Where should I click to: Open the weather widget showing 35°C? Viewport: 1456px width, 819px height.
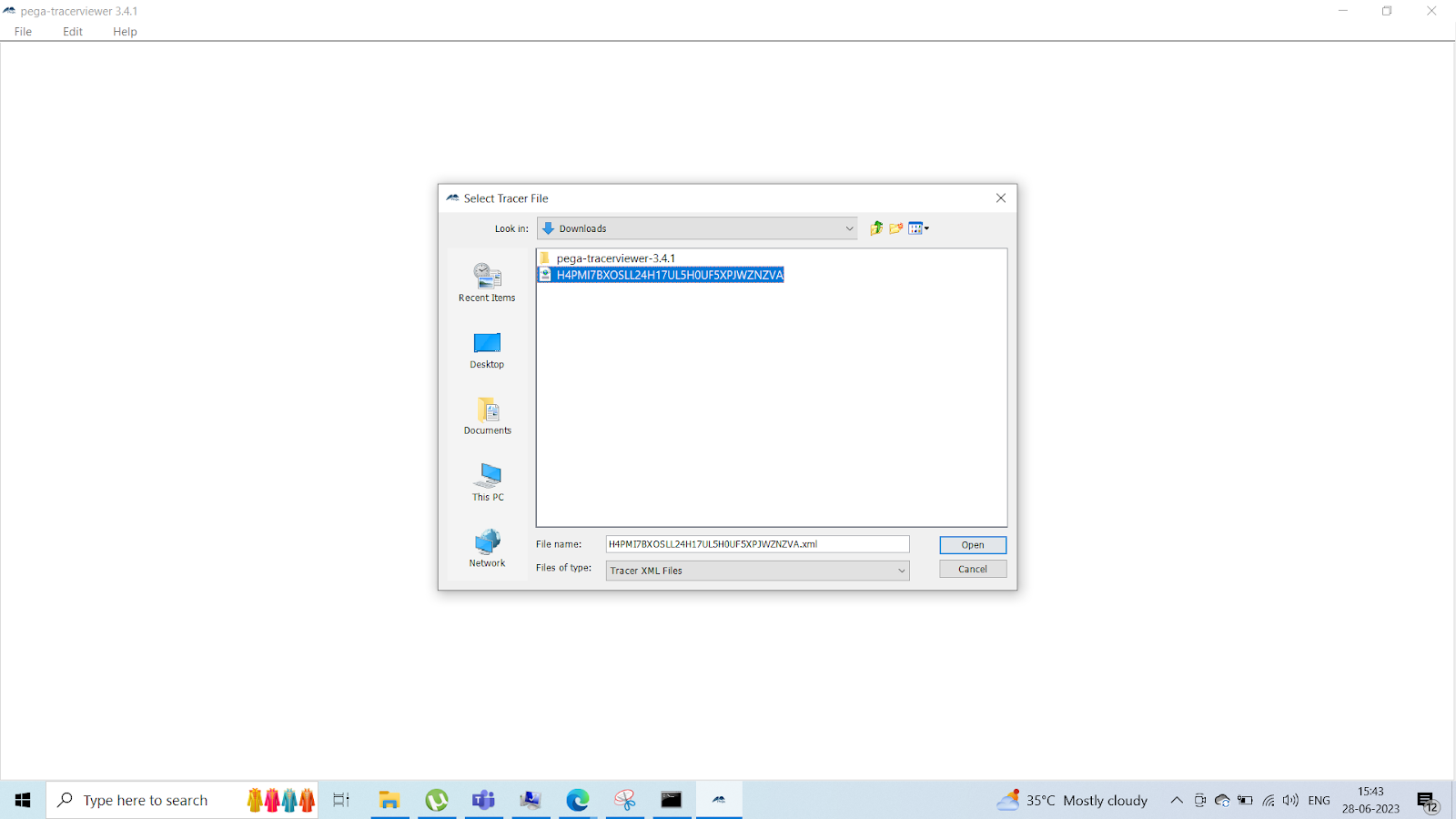[x=1072, y=800]
